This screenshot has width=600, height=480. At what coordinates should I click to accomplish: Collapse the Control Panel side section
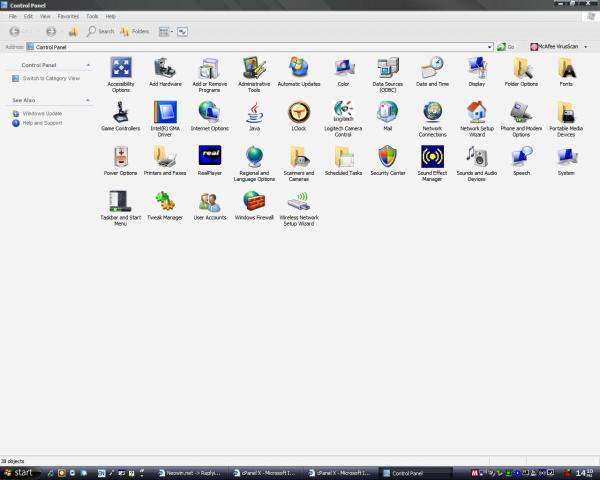[88, 65]
